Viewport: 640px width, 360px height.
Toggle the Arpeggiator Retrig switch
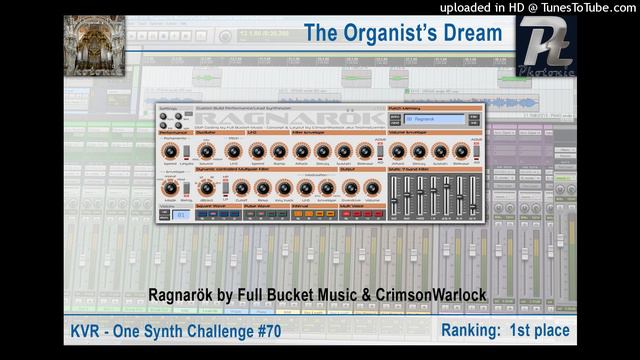pyautogui.click(x=187, y=189)
